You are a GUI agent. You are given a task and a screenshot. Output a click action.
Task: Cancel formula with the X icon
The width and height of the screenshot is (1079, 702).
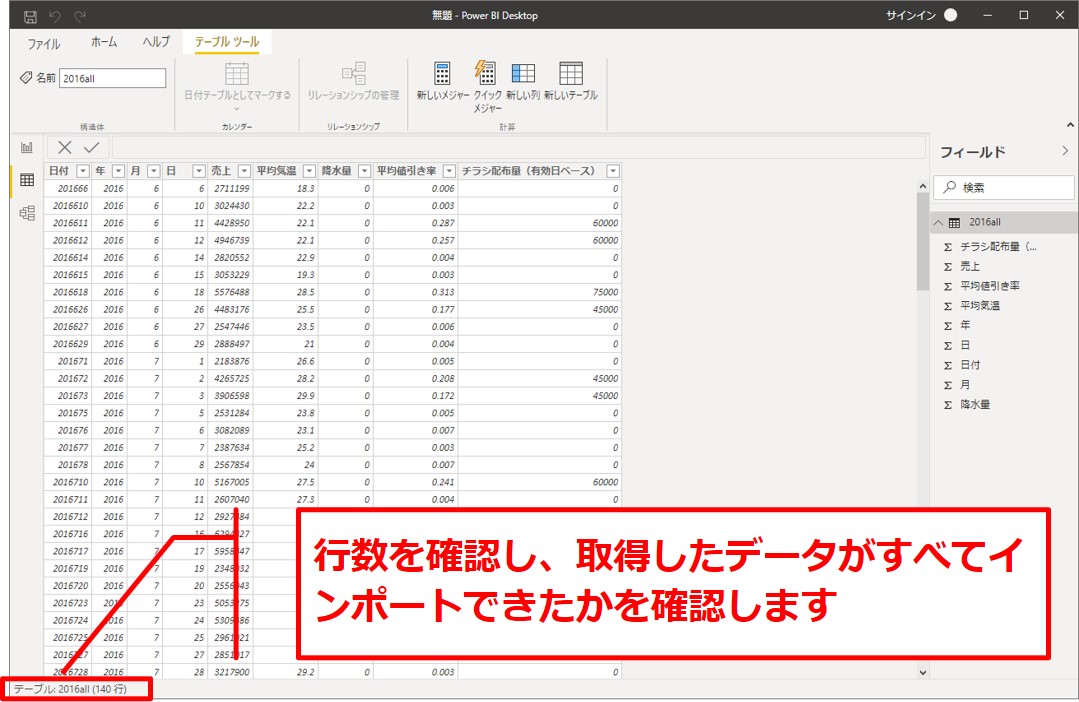pyautogui.click(x=65, y=147)
